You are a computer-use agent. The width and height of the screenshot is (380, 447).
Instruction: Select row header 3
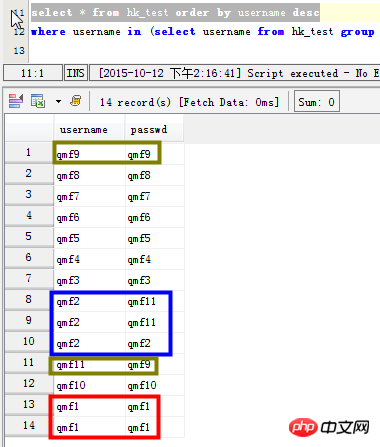tap(29, 195)
